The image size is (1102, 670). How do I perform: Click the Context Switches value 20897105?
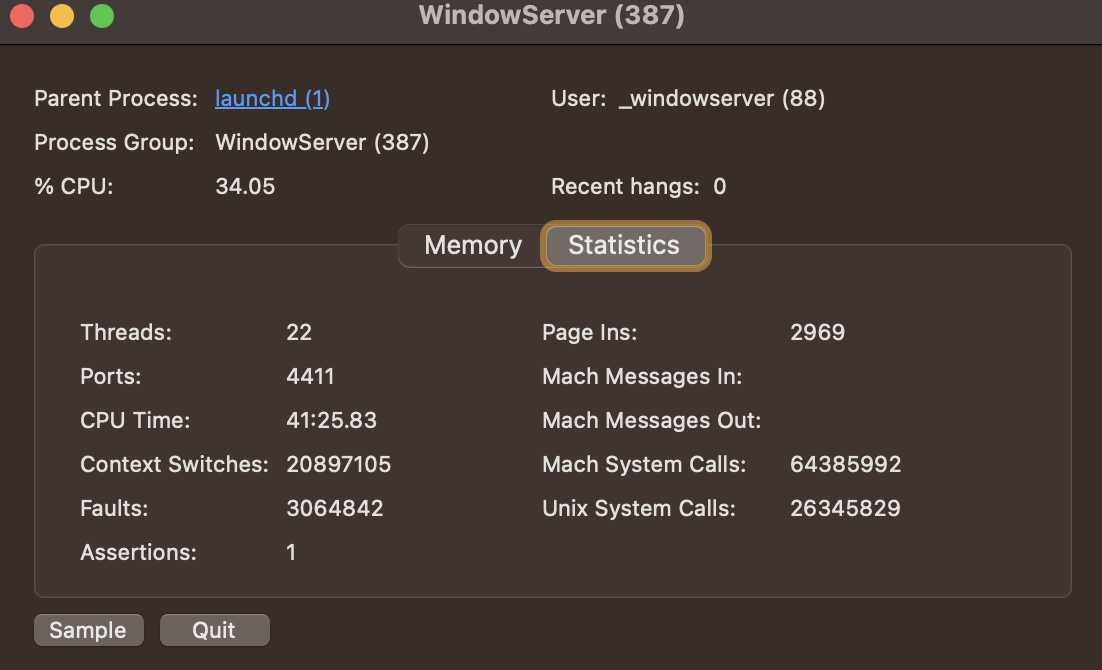(338, 465)
